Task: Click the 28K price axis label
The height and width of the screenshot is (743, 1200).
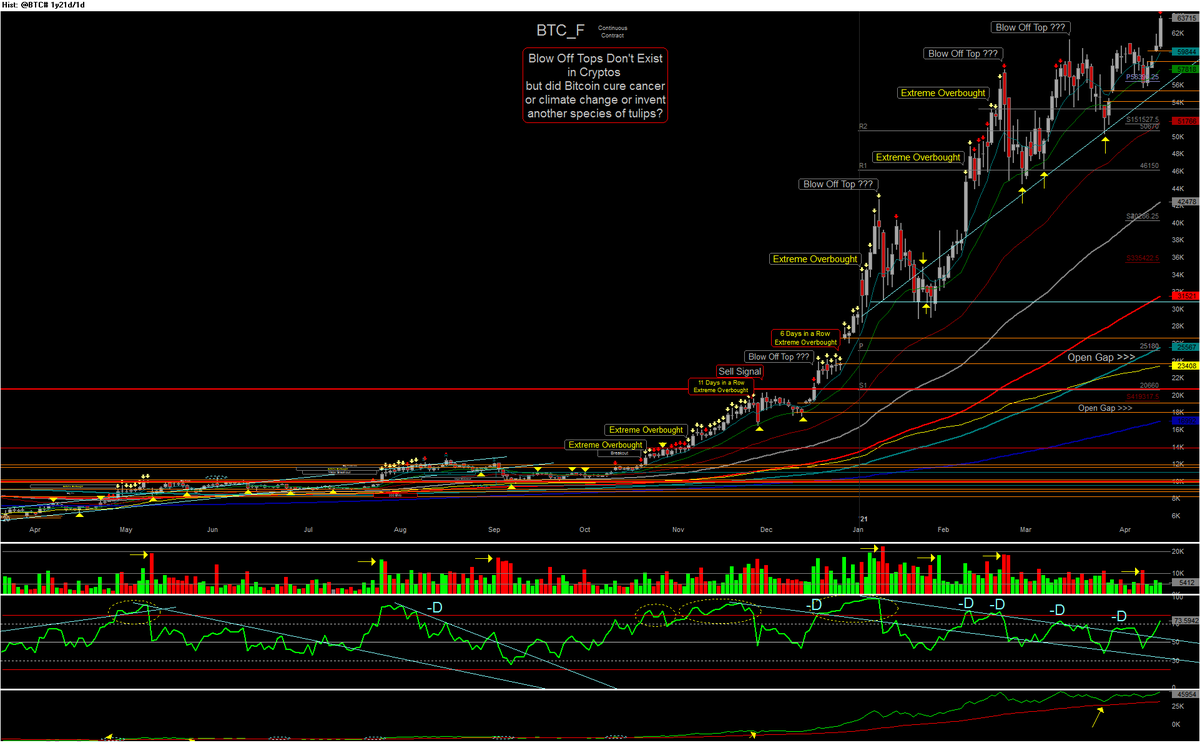Action: click(1180, 326)
